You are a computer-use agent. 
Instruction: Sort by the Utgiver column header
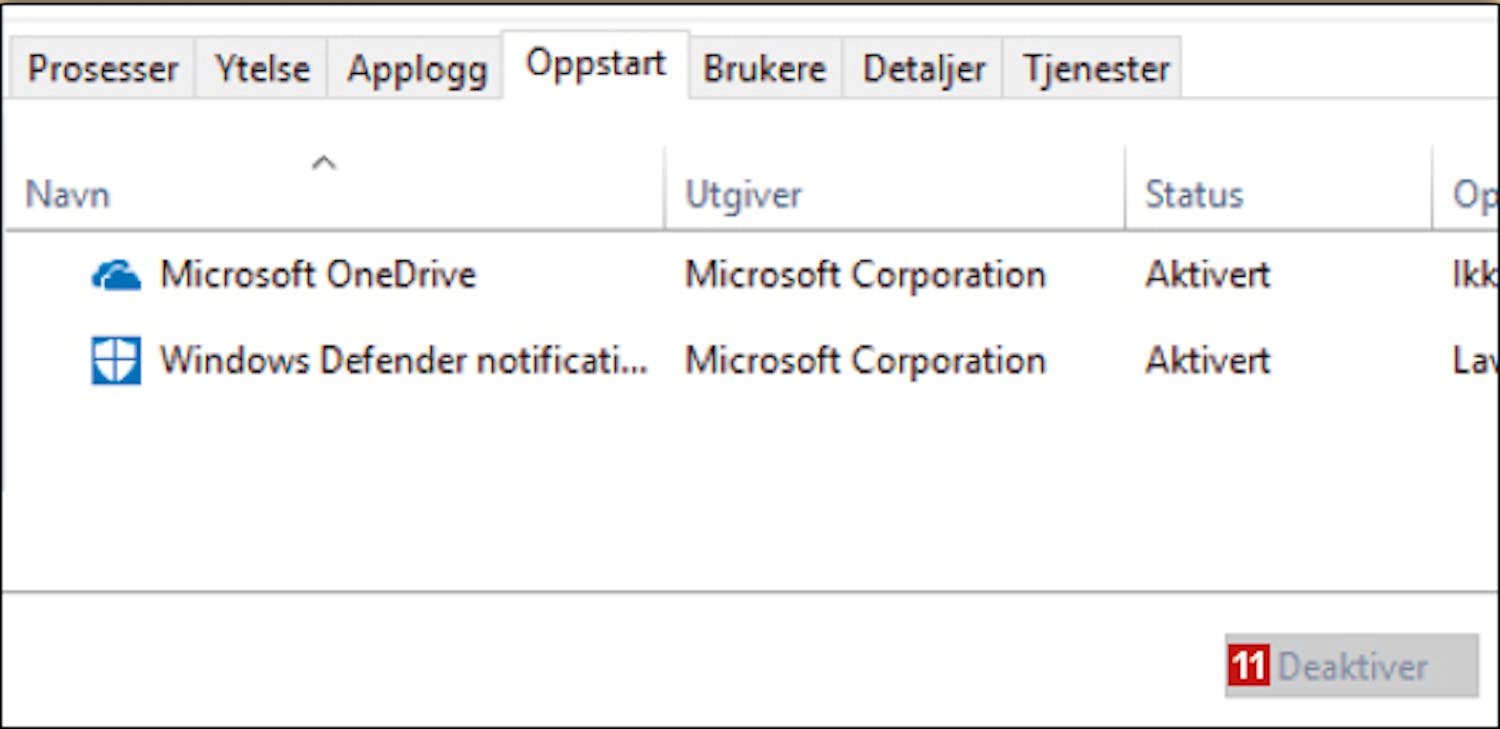(743, 195)
